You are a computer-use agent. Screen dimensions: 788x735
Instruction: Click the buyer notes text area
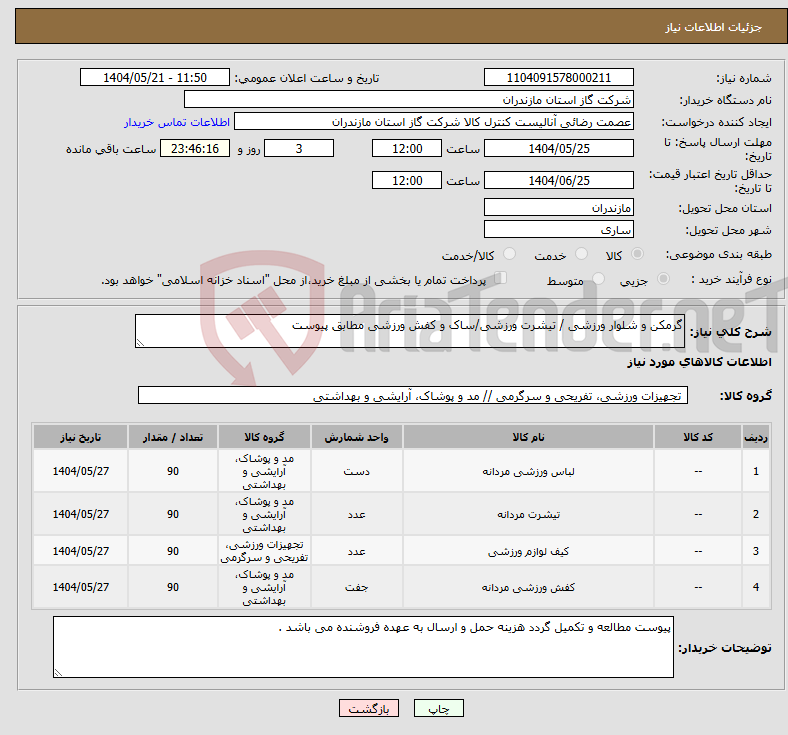click(x=363, y=647)
